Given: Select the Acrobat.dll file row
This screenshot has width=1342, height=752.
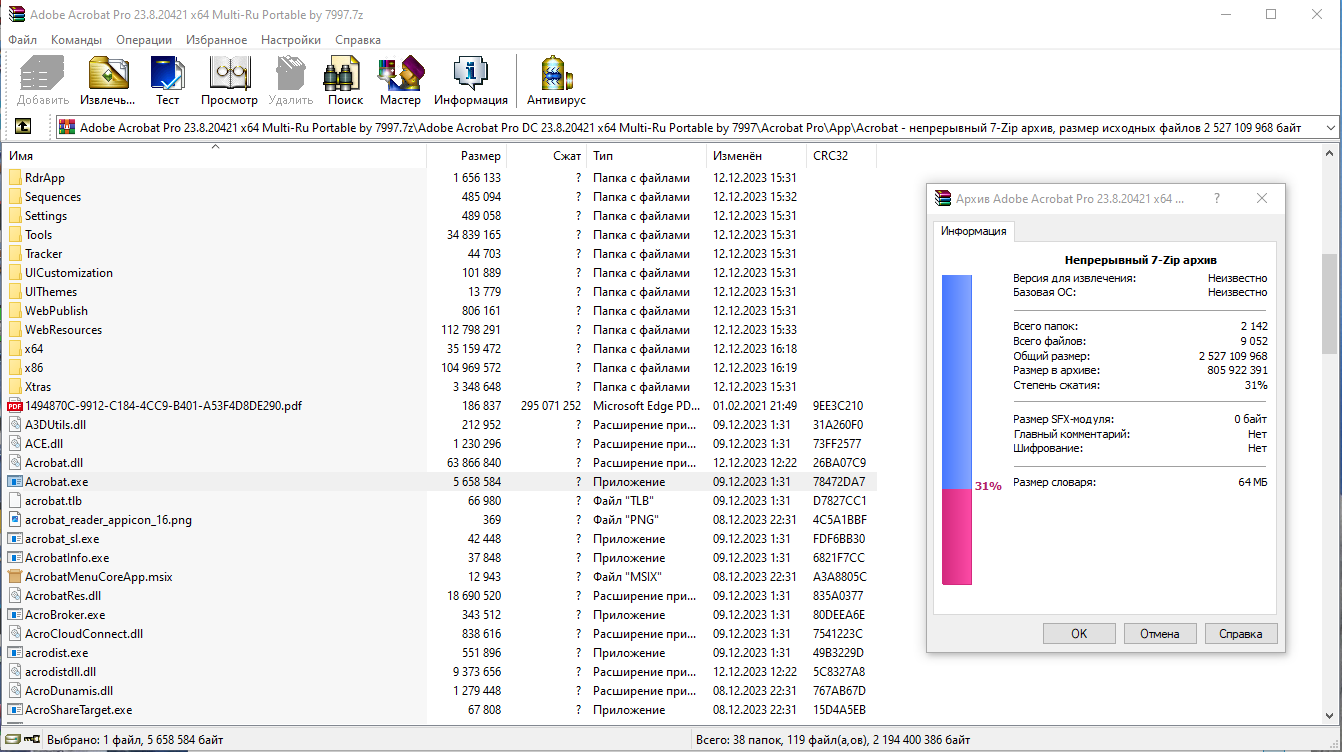Looking at the screenshot, I should tap(440, 463).
